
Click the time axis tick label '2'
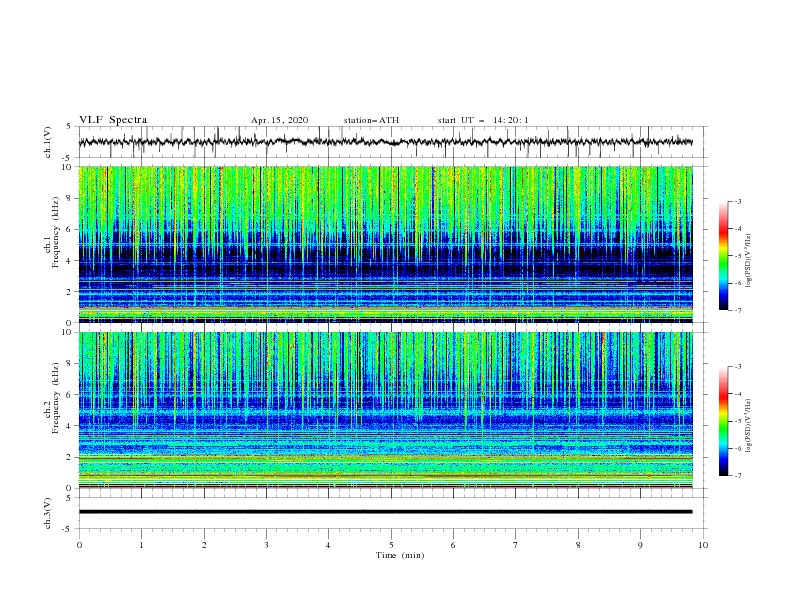[204, 545]
